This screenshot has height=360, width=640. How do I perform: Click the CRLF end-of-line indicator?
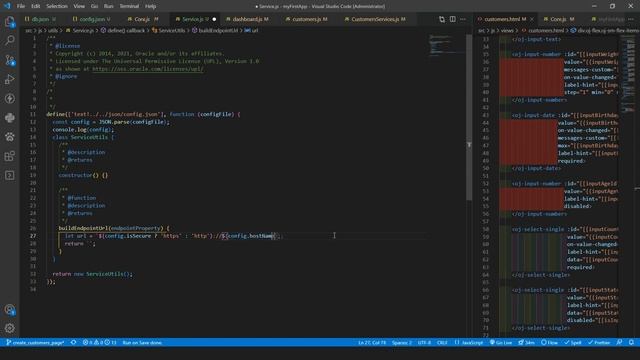(442, 342)
